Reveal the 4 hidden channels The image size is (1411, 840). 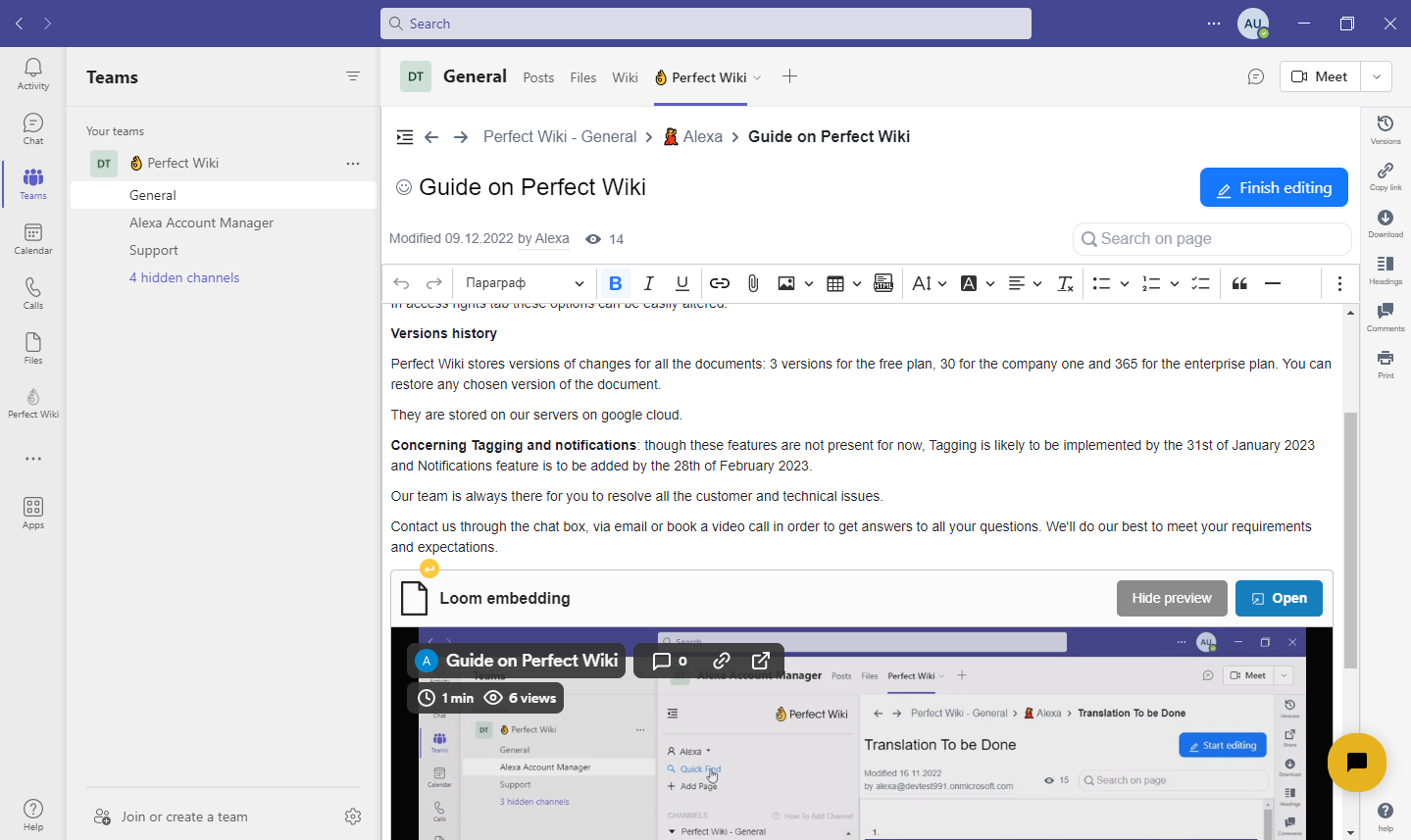pyautogui.click(x=184, y=277)
